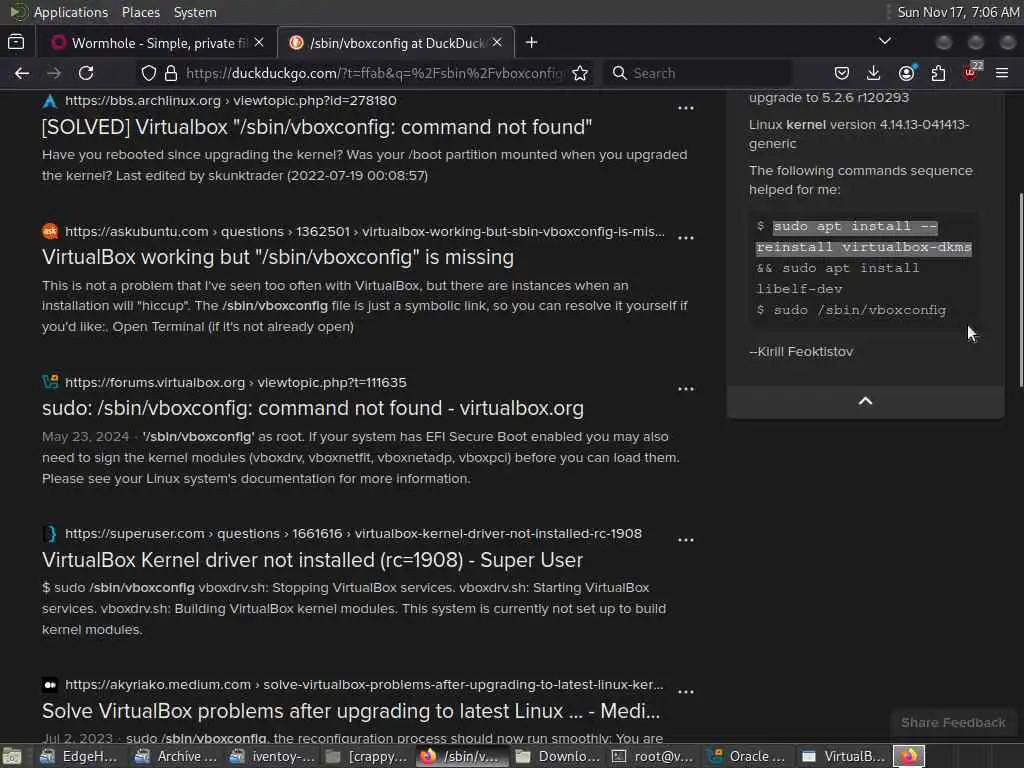Viewport: 1024px width, 768px height.
Task: Click the bbs.archlinux.org URL breadcrumb
Action: pos(231,101)
